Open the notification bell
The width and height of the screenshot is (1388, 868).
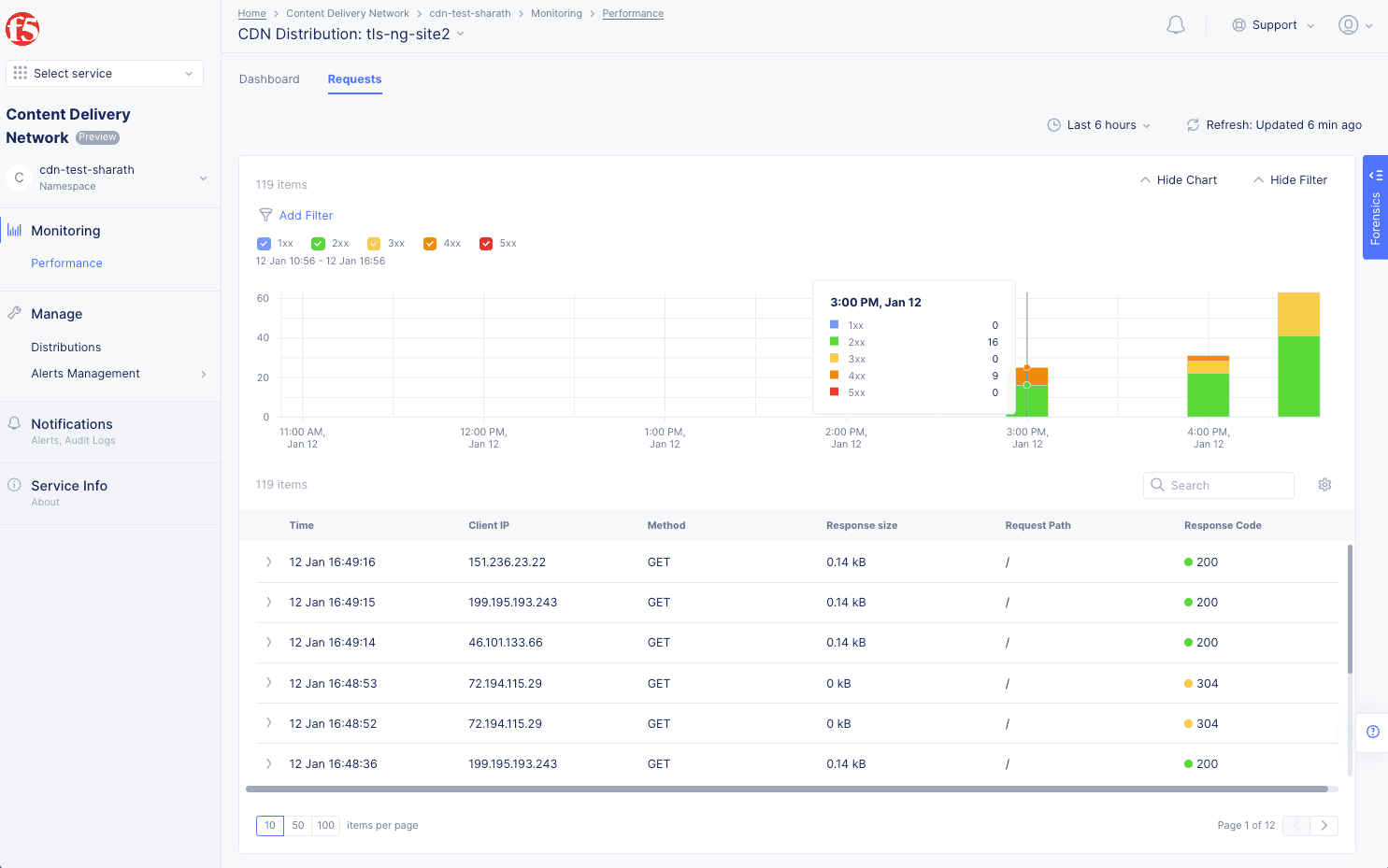click(x=1176, y=24)
